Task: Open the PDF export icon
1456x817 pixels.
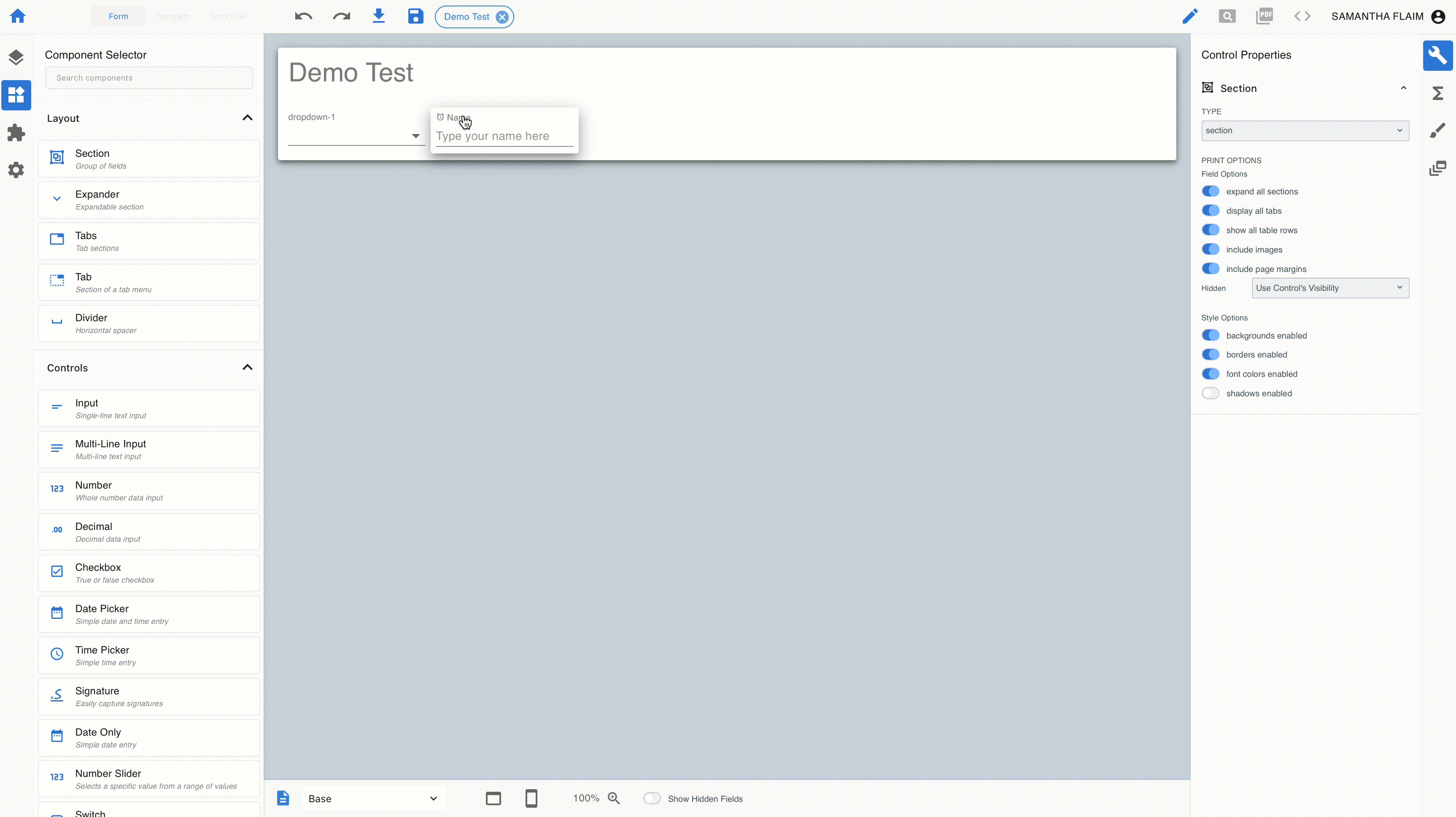Action: (x=1265, y=16)
